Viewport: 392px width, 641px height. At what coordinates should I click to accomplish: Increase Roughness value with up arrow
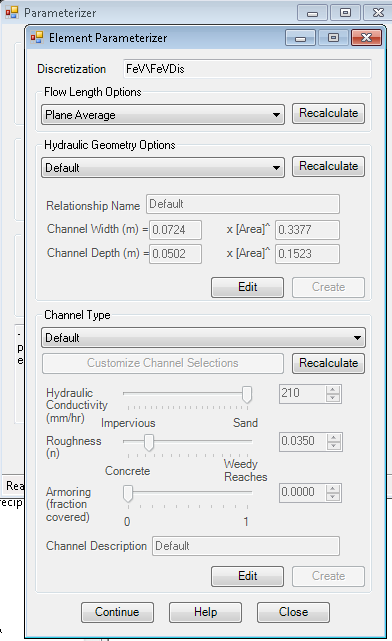[x=334, y=438]
